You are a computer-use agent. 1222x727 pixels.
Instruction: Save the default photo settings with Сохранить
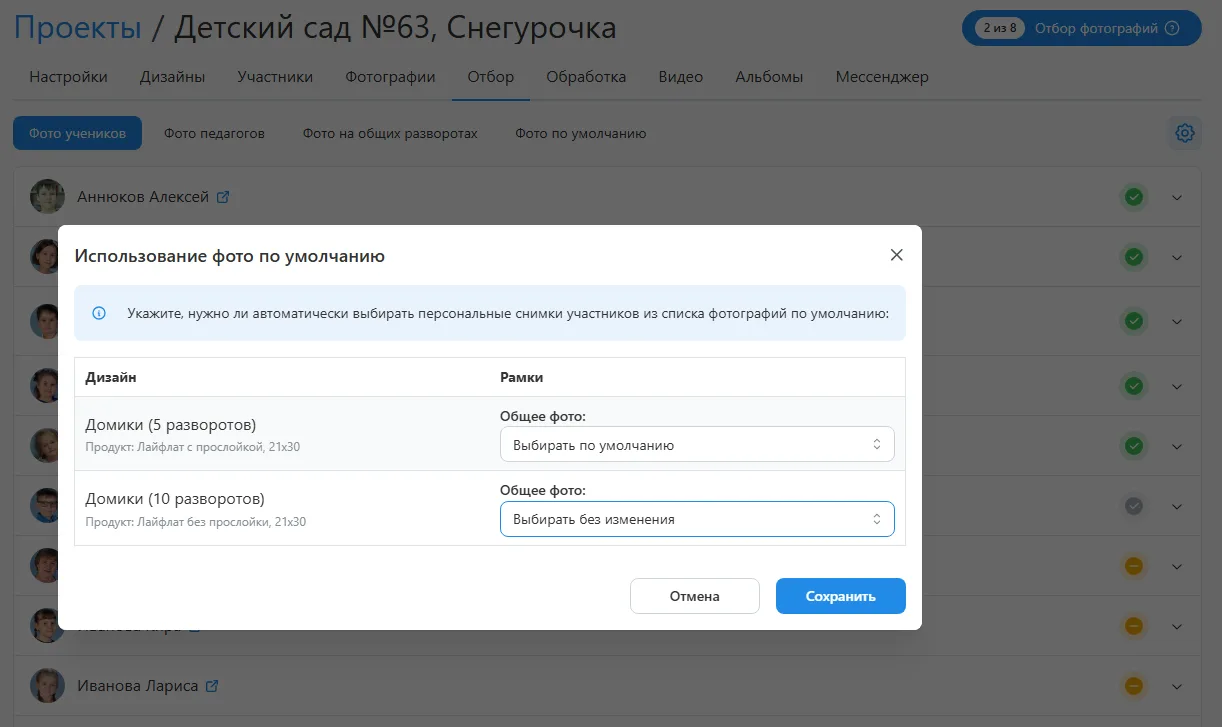pos(841,596)
